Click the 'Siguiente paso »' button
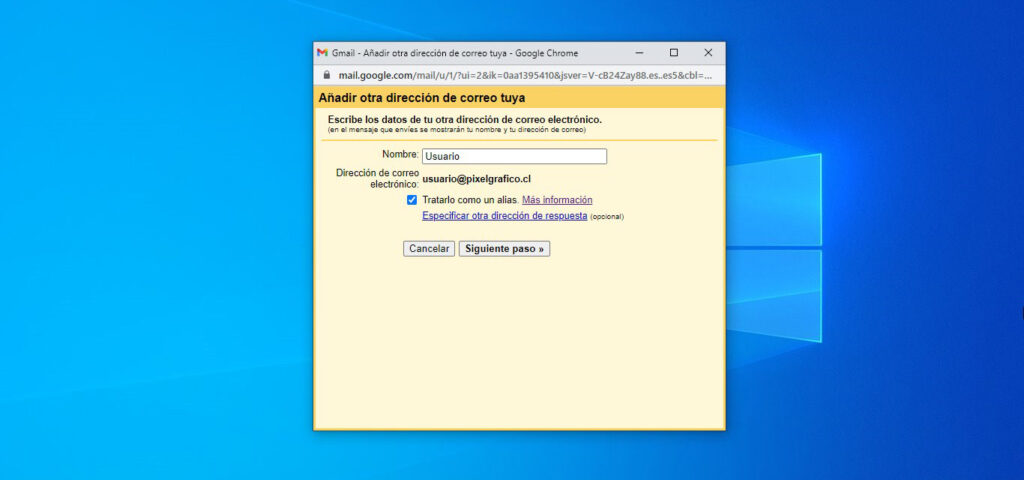The image size is (1024, 480). (x=504, y=248)
